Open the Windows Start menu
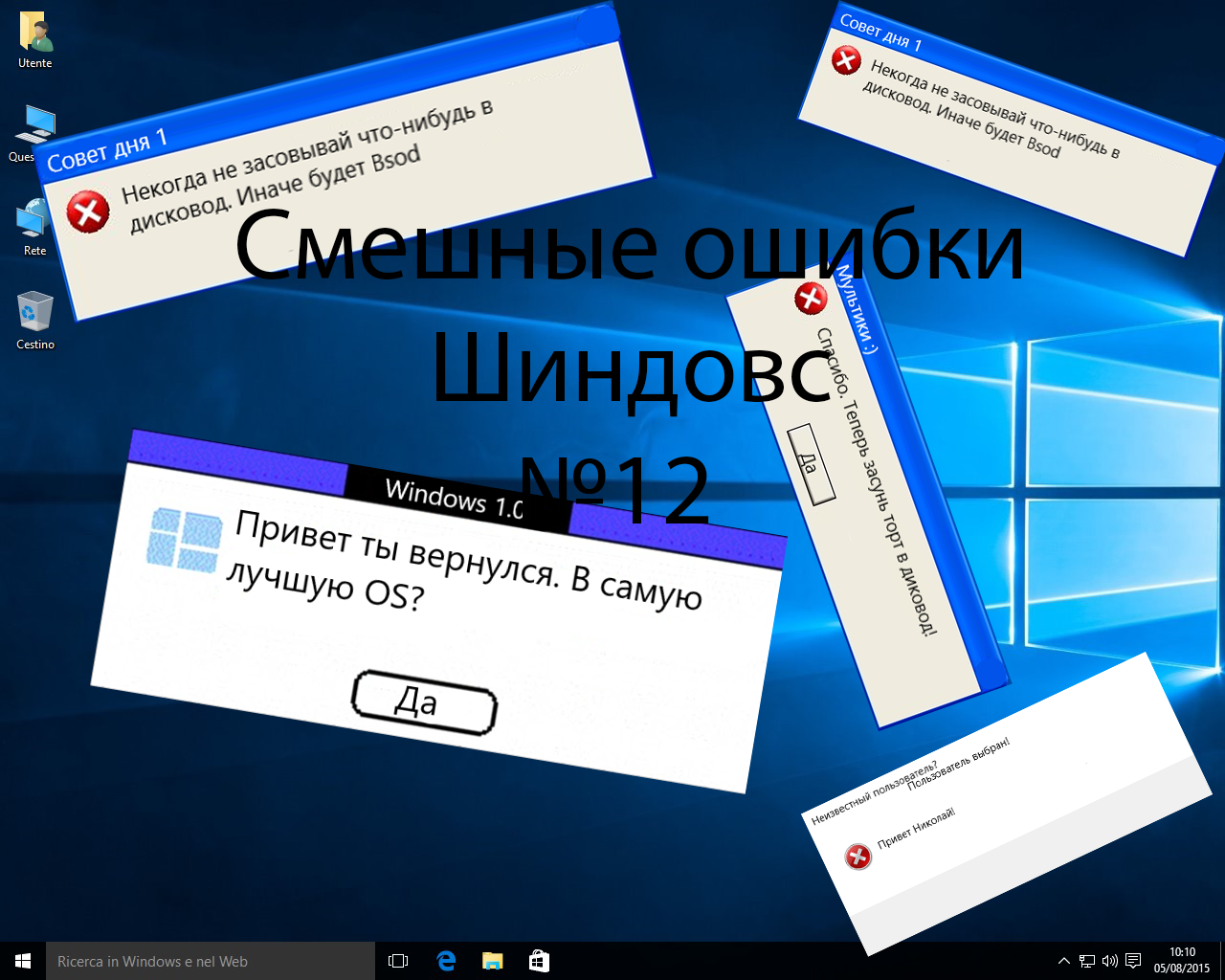 pos(23,961)
